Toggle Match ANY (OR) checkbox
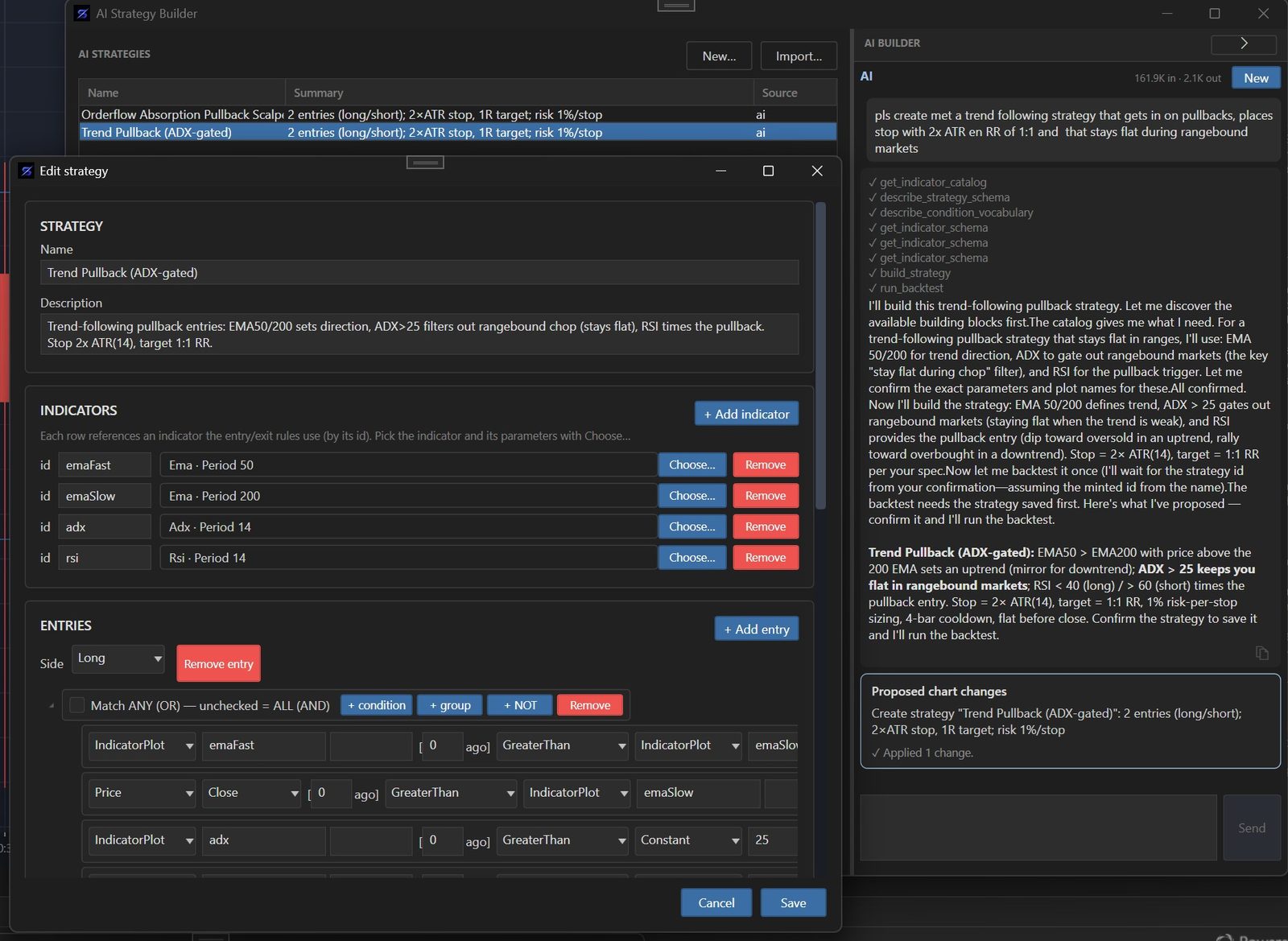The height and width of the screenshot is (941, 1288). coord(77,705)
